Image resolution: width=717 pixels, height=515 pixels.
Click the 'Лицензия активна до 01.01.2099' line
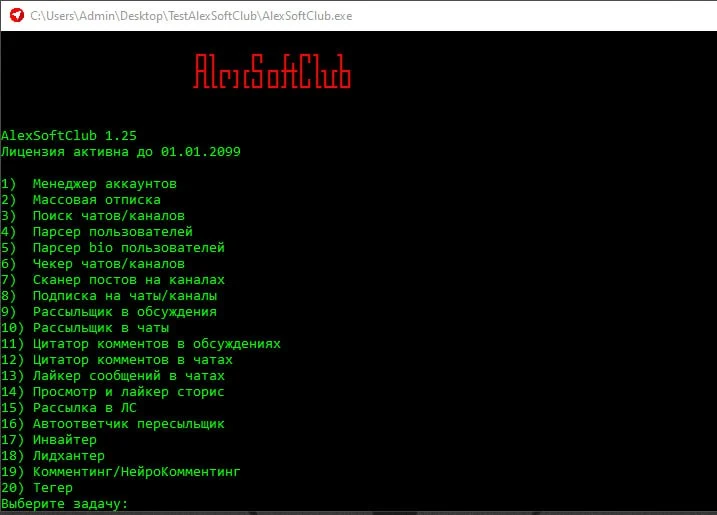click(x=121, y=151)
